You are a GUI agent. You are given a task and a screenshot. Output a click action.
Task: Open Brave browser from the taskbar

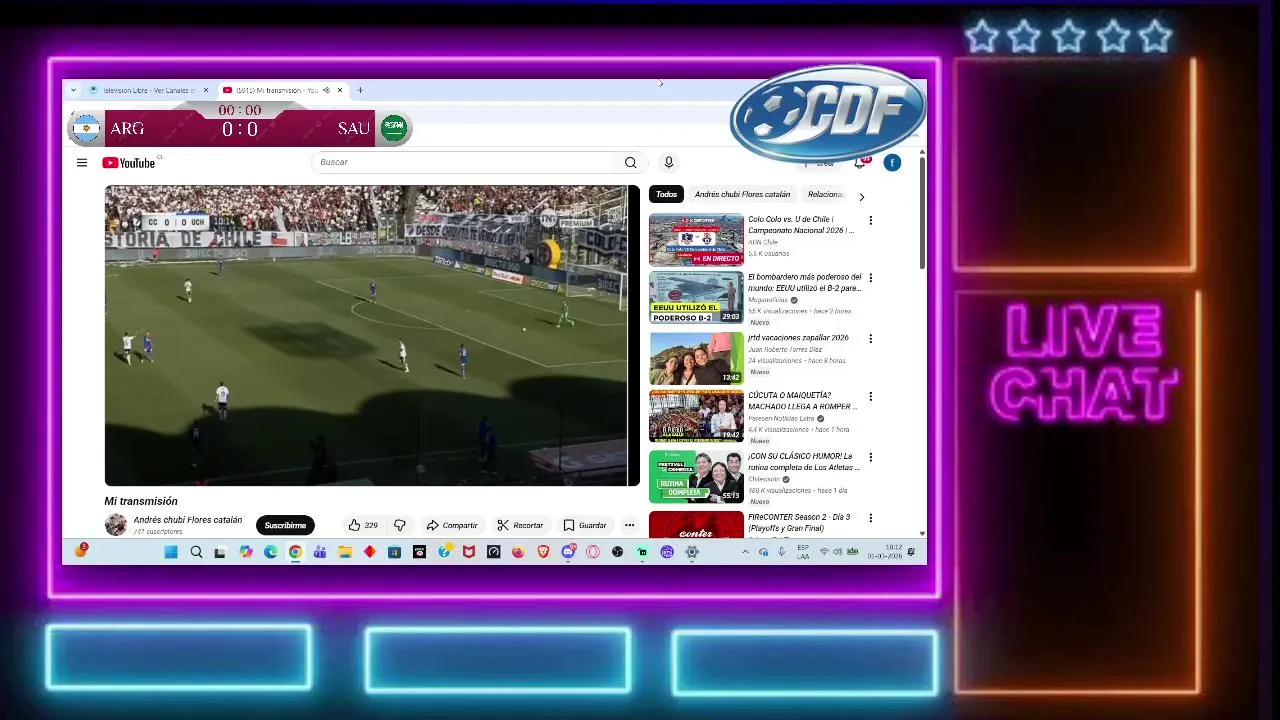point(543,552)
